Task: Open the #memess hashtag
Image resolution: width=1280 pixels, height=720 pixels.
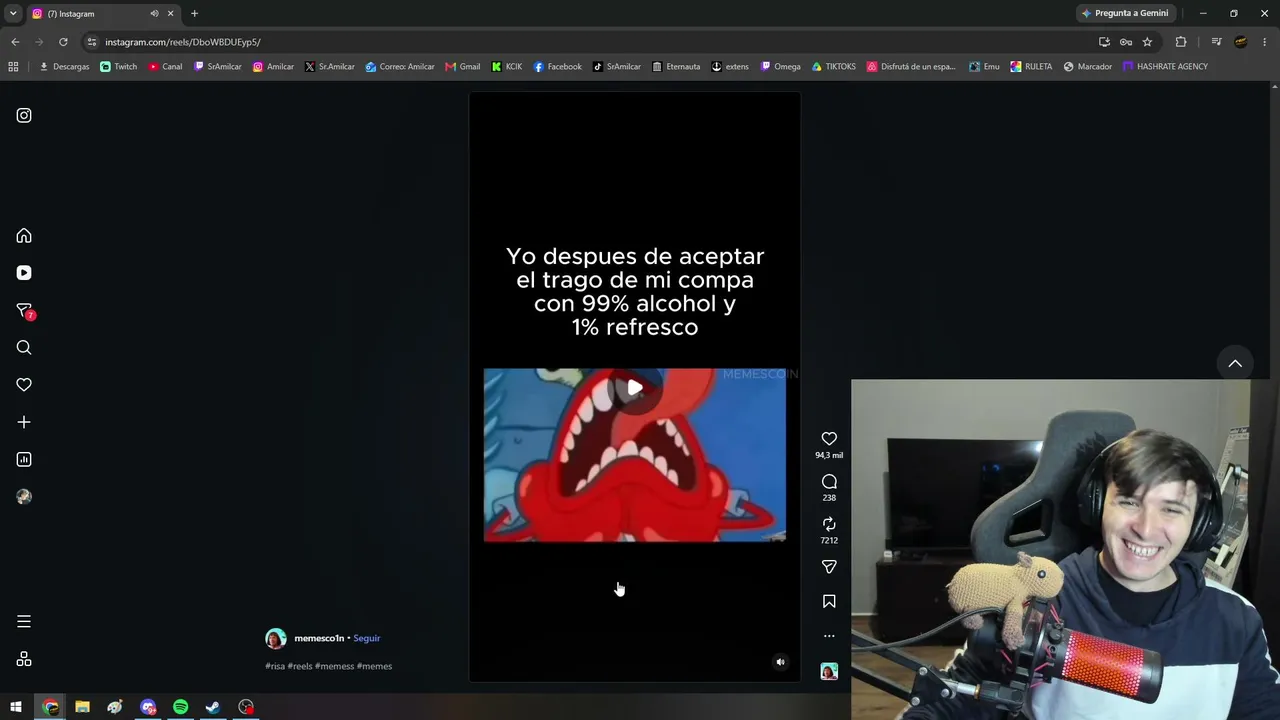Action: pos(334,666)
